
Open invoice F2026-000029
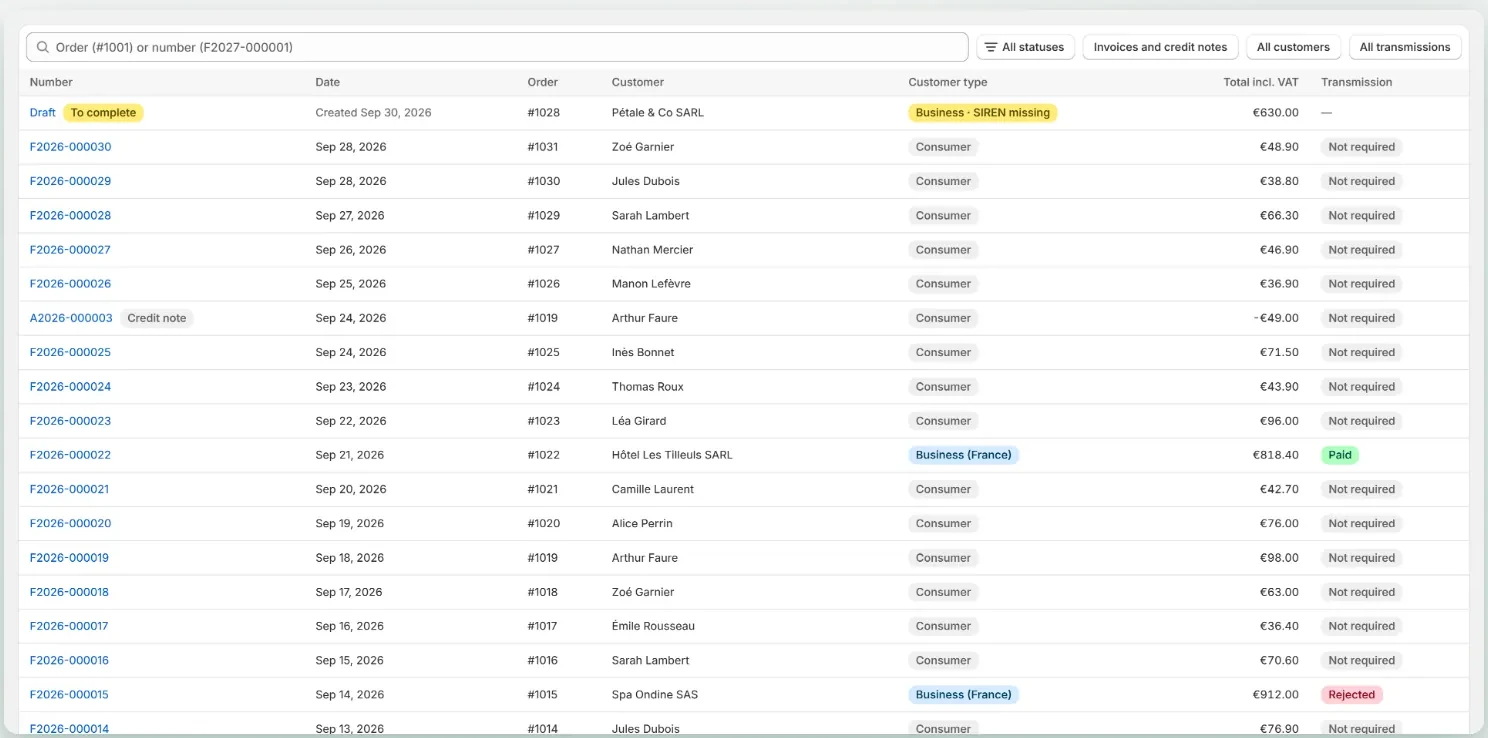(70, 181)
